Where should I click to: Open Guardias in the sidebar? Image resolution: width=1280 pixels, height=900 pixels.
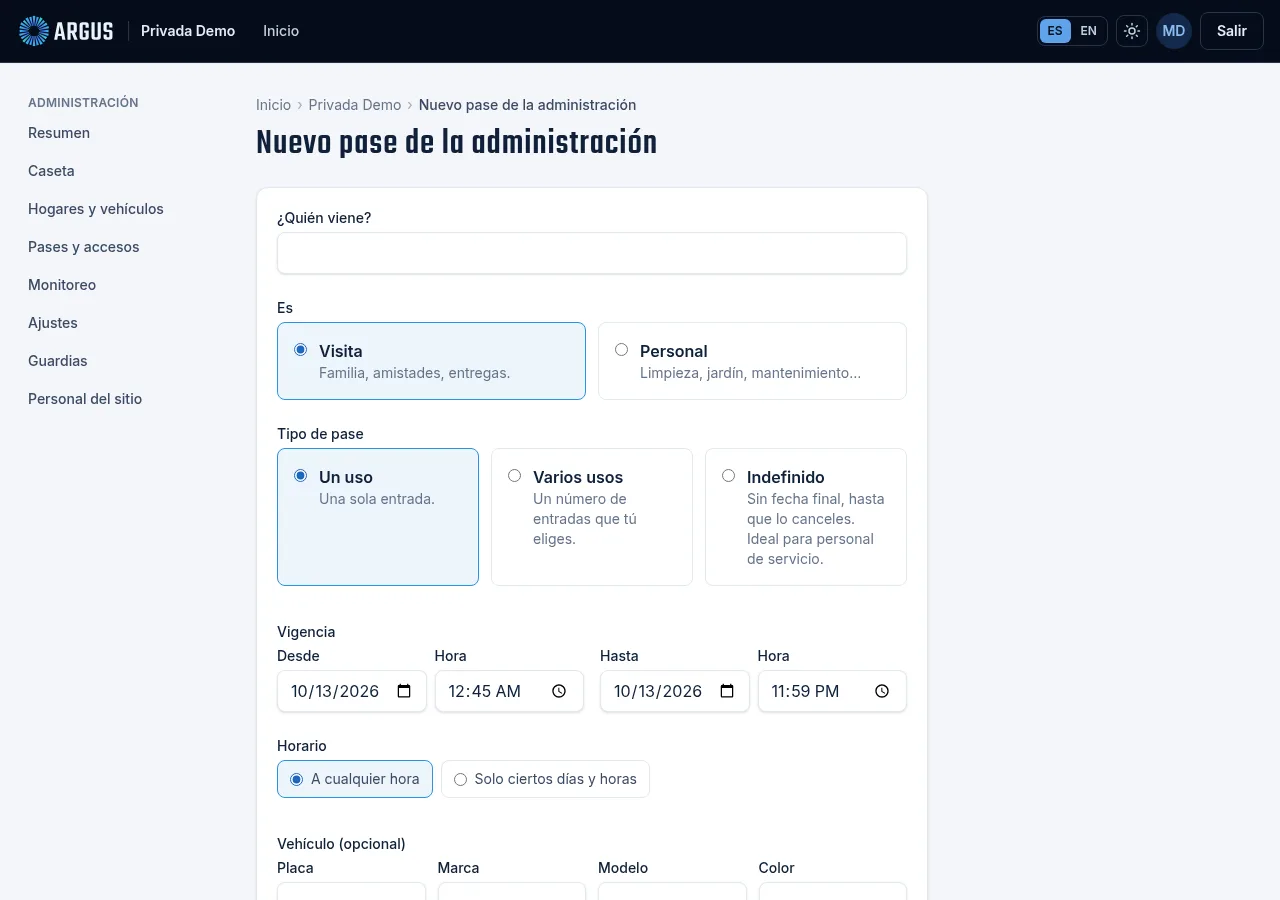[58, 361]
